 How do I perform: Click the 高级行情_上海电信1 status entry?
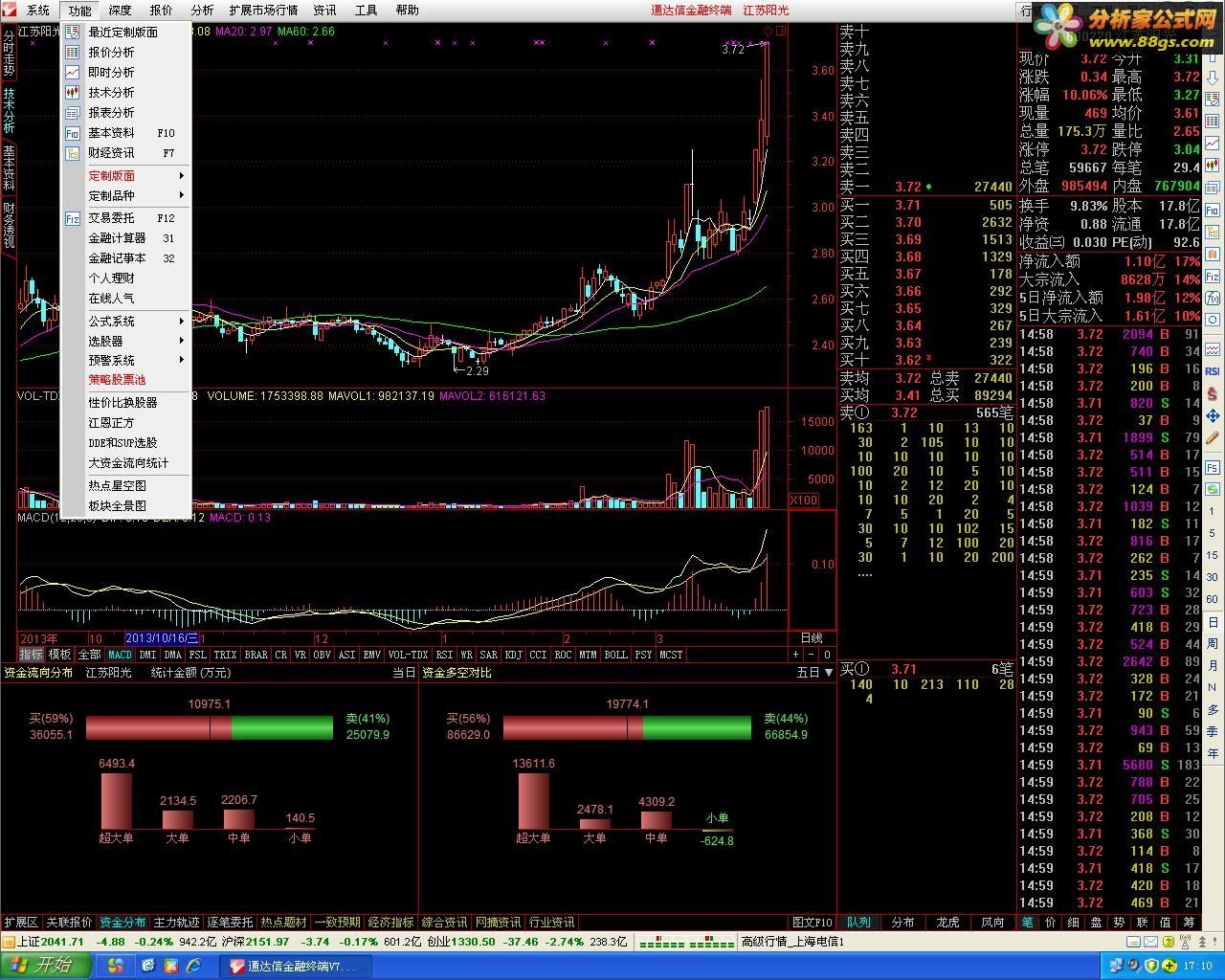click(x=793, y=942)
